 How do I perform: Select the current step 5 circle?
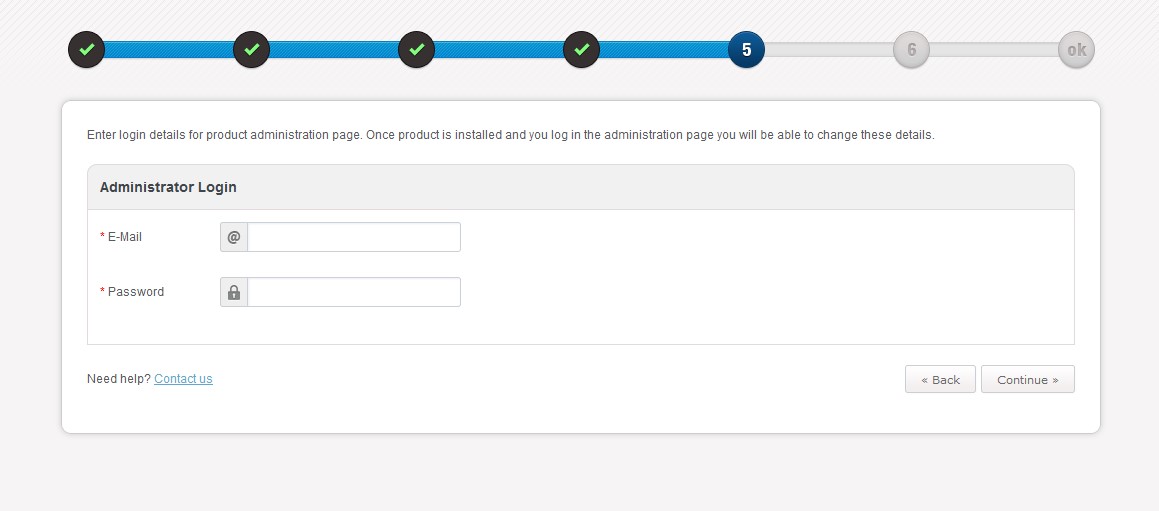(746, 50)
